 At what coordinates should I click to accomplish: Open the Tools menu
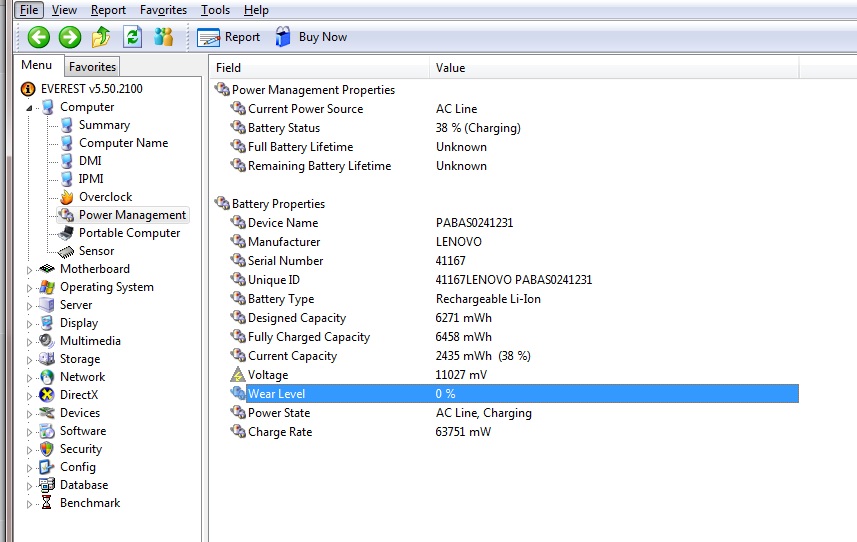click(x=215, y=10)
